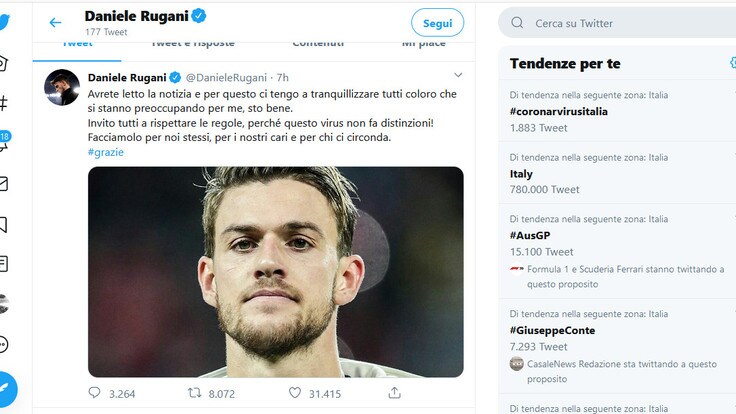
Task: Open the #GiuseppeConte trending topic
Action: 552,330
